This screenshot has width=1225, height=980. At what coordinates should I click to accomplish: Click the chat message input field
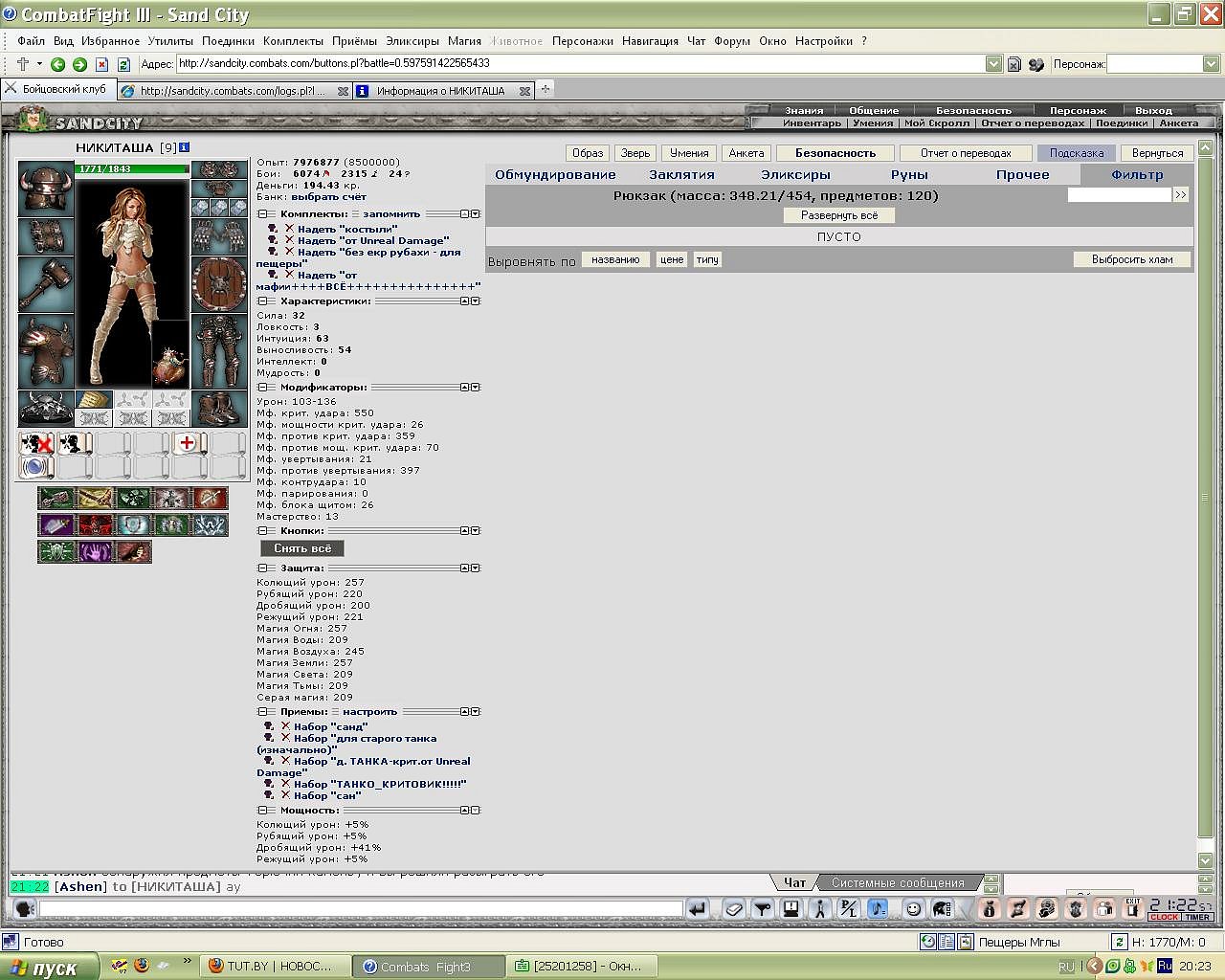[359, 909]
